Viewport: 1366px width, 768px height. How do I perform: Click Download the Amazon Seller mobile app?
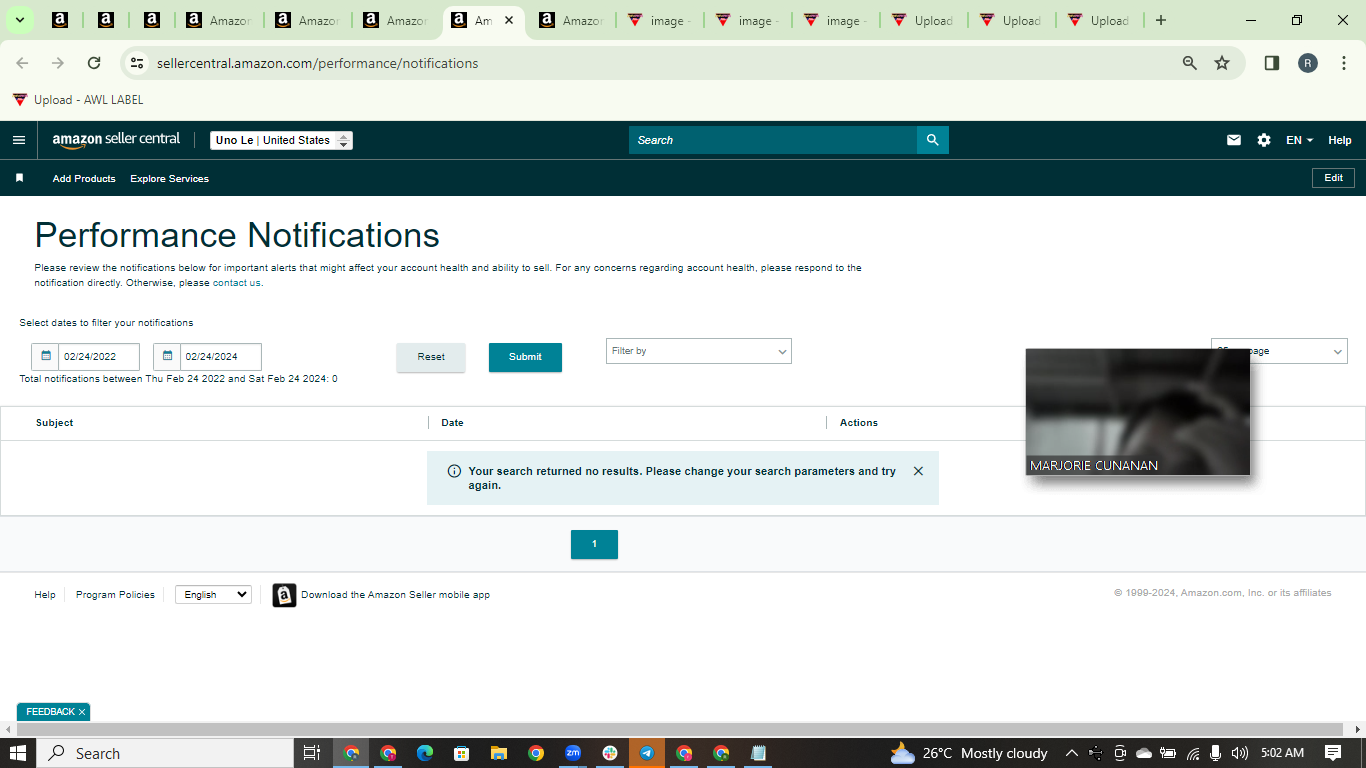(x=395, y=594)
